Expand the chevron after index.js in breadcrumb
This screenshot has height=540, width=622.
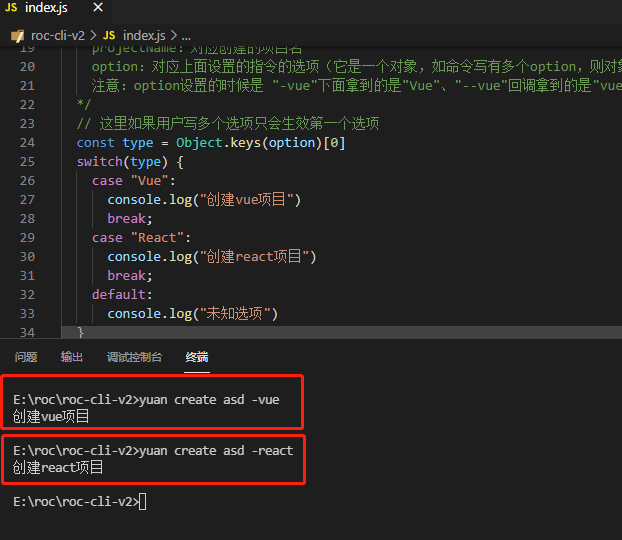(174, 36)
